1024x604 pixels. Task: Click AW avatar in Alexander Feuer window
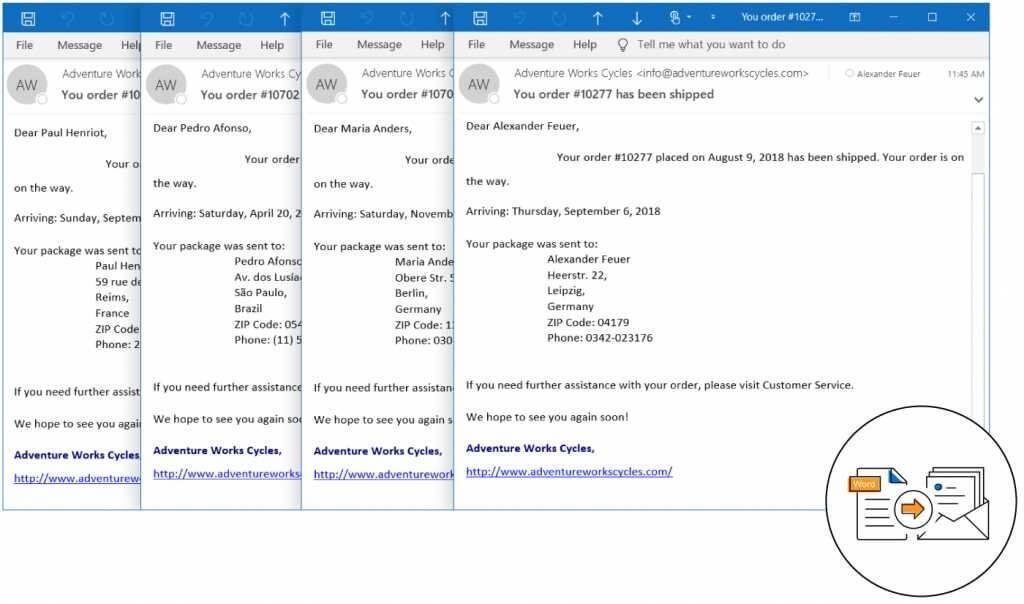[479, 84]
